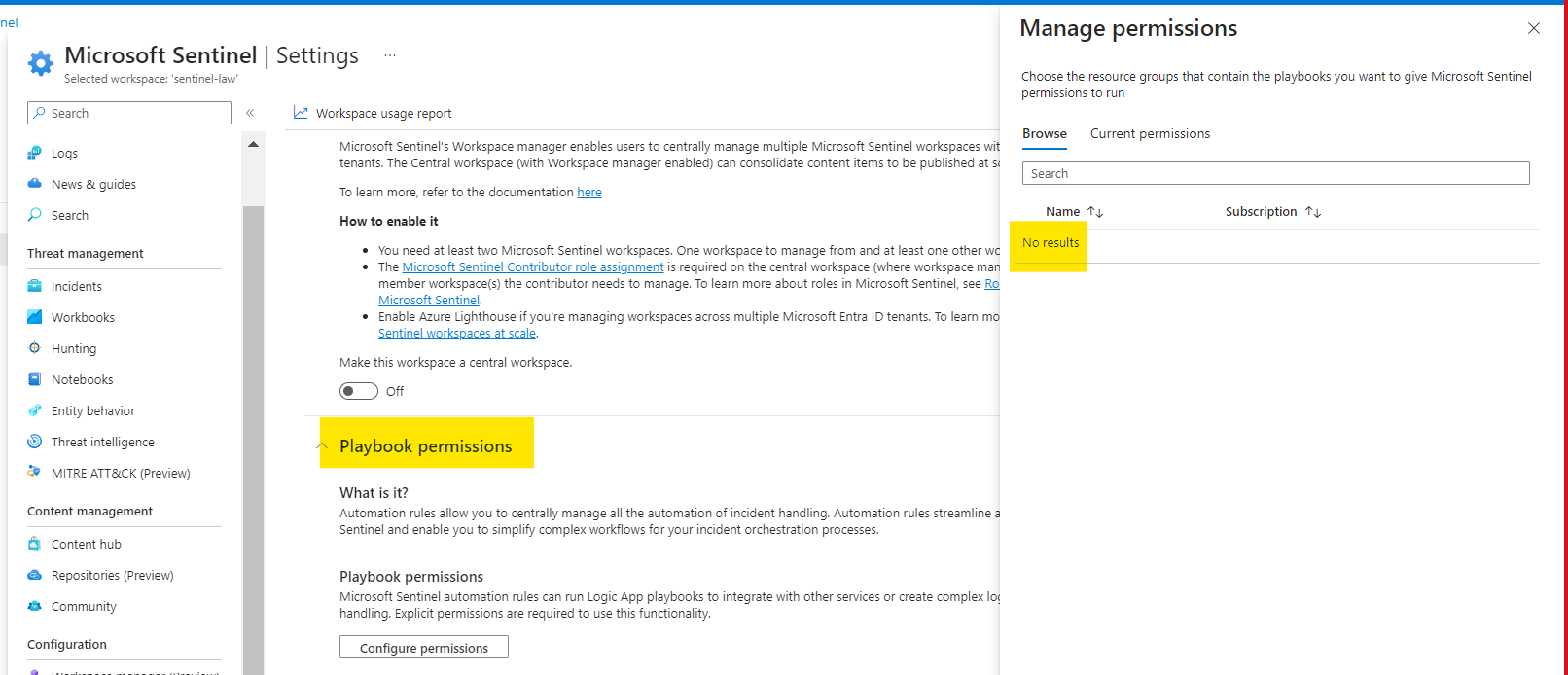Open Content hub menu item
This screenshot has height=675, width=1568.
click(x=87, y=545)
